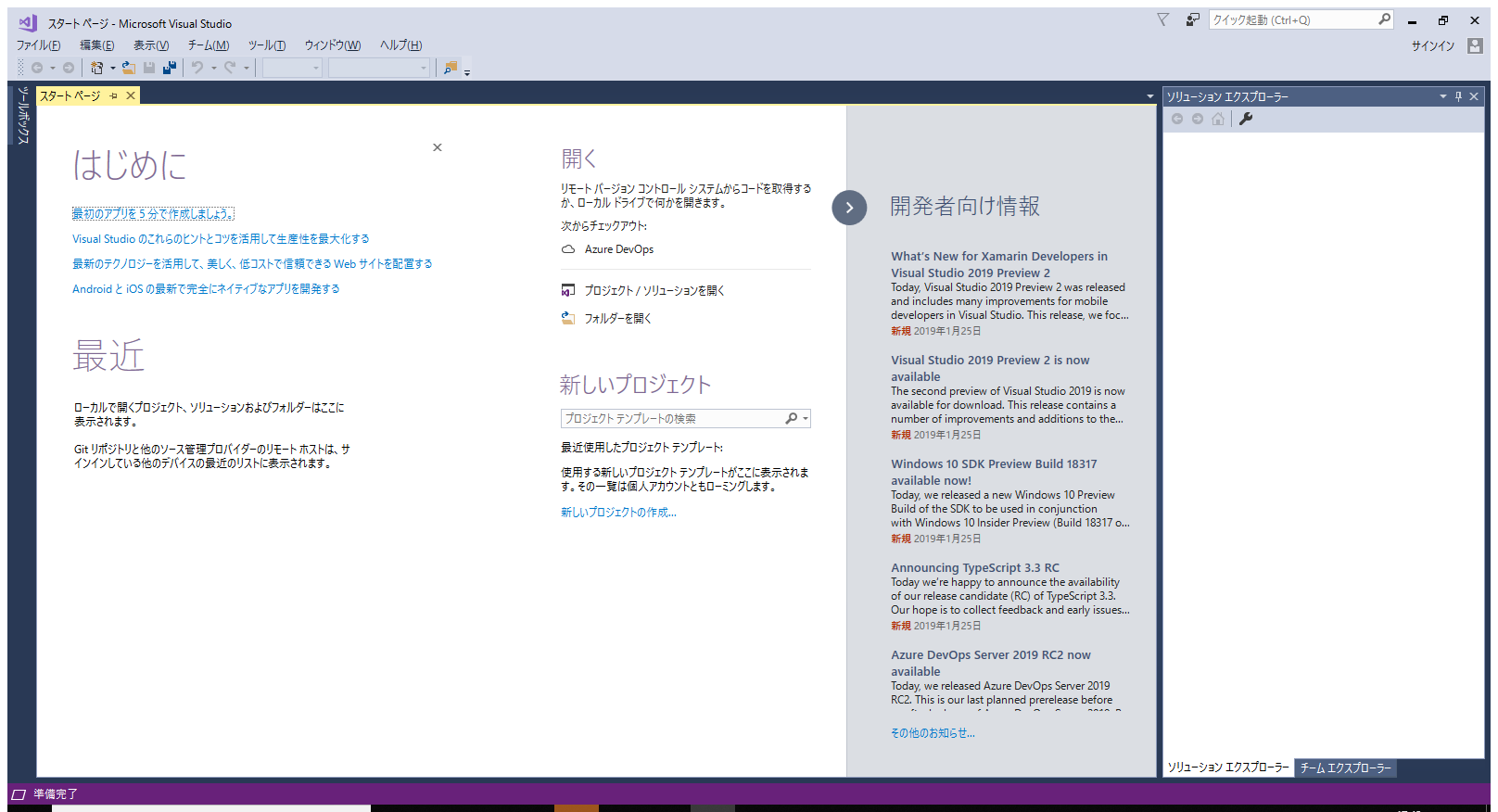
Task: Click the round arrow button to collapse the news panel
Action: pos(849,208)
